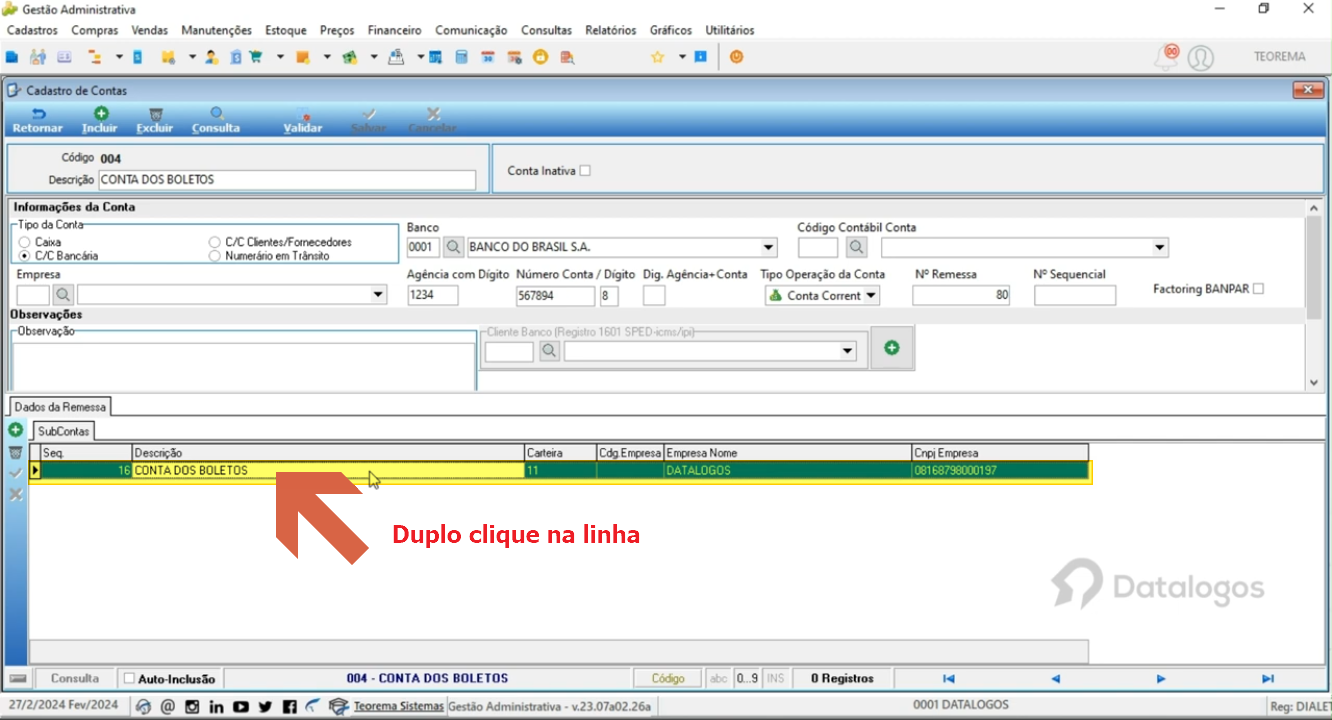Select the Caixa radio button
1332x720 pixels.
(x=24, y=242)
